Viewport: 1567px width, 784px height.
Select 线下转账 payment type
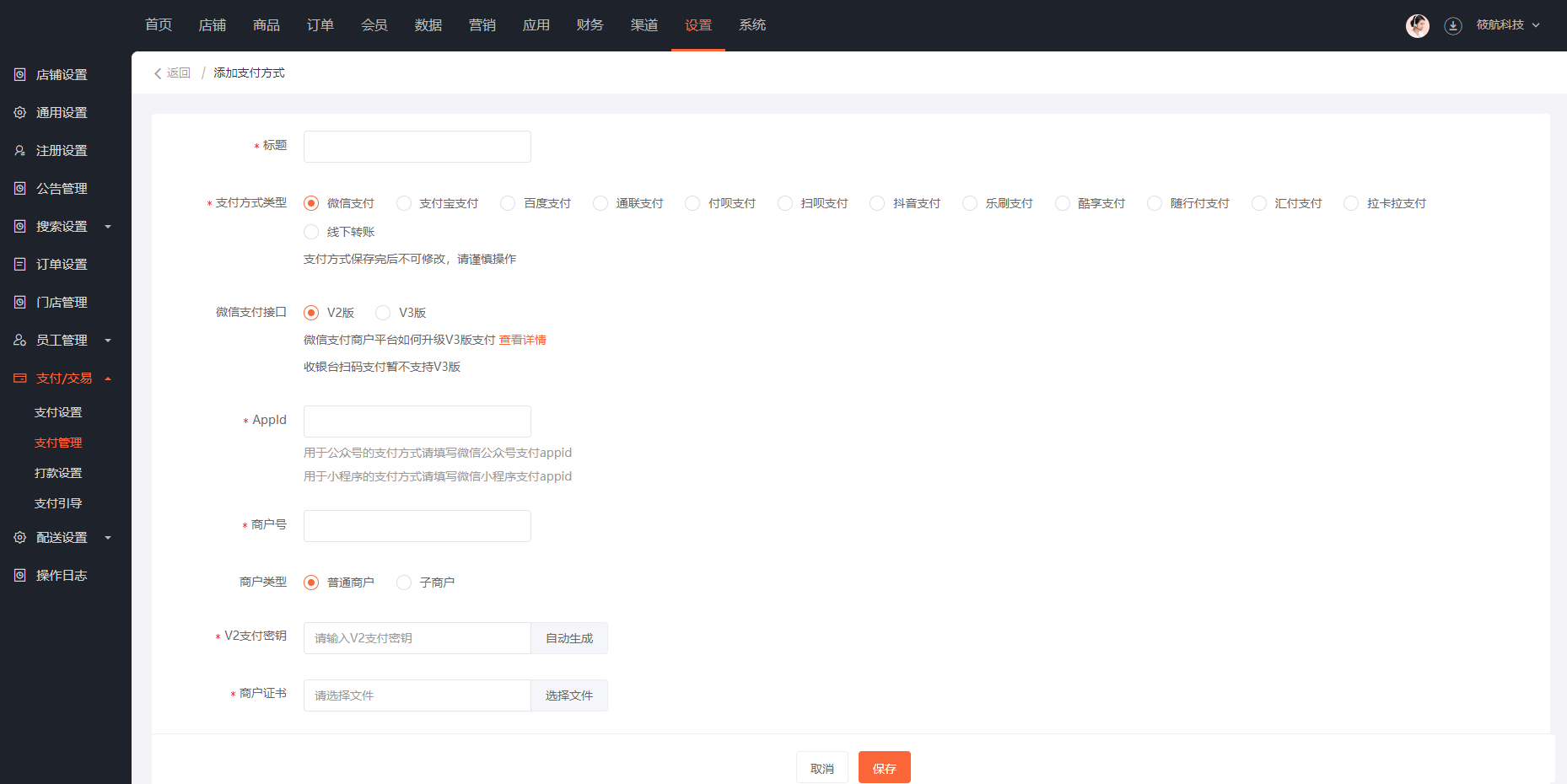[x=311, y=232]
